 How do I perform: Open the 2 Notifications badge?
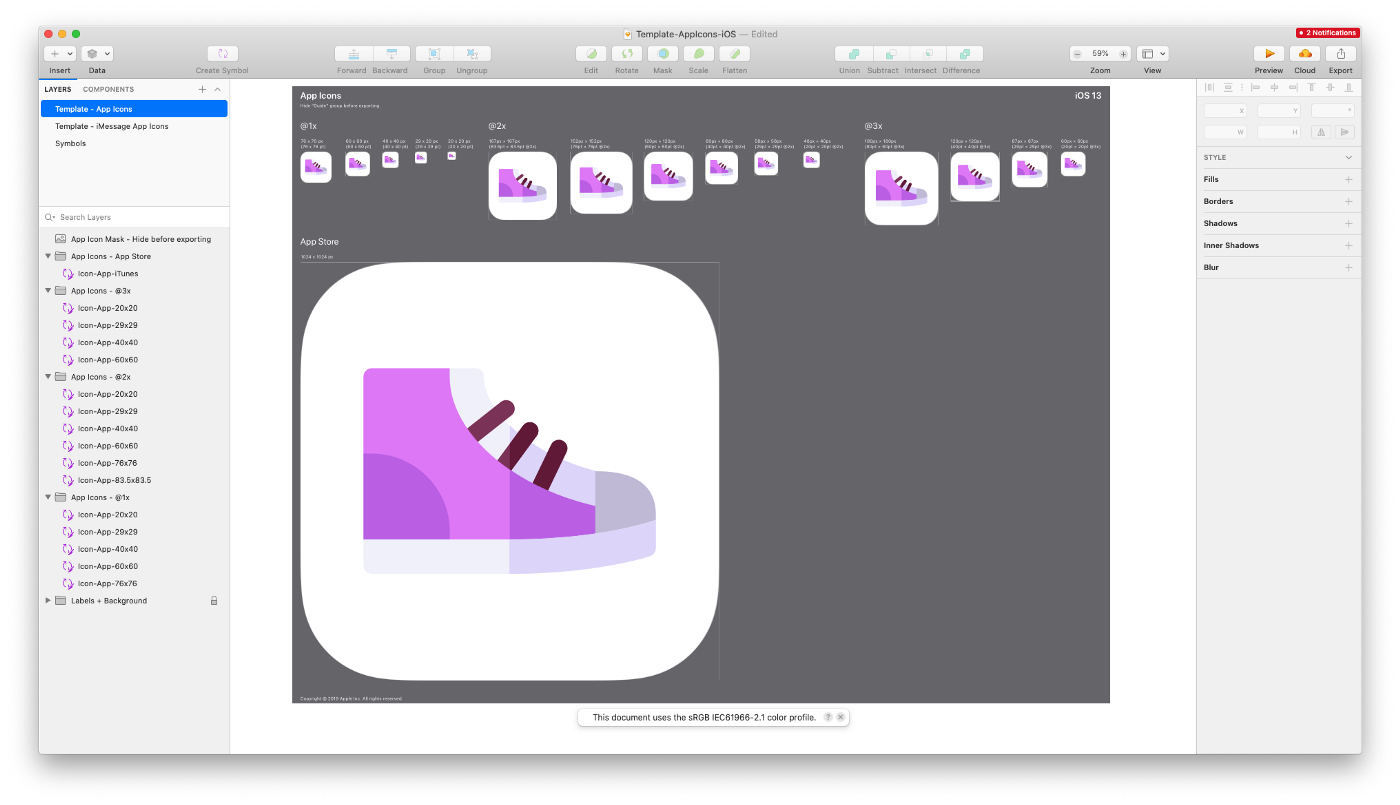1328,33
